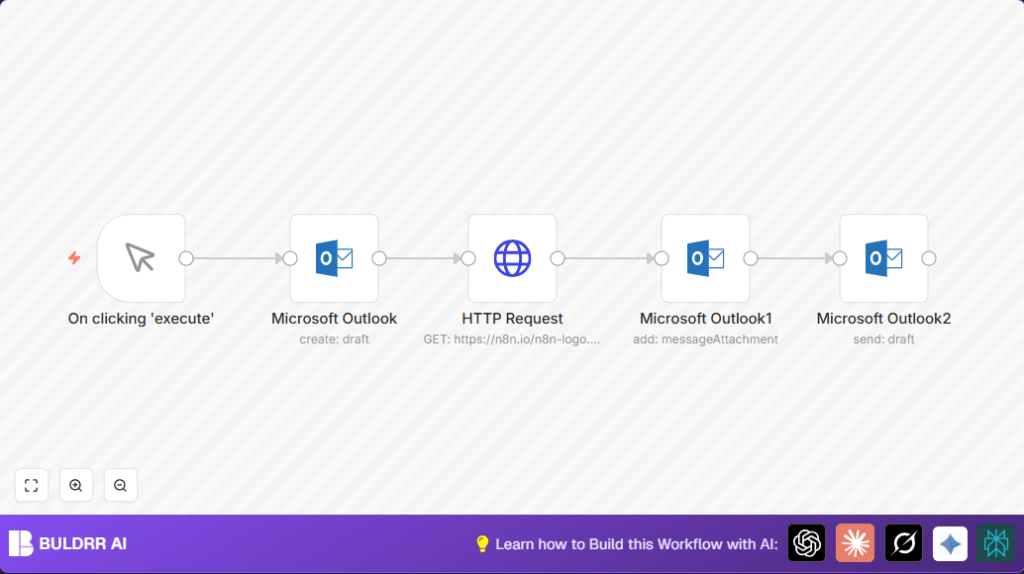This screenshot has height=574, width=1024.
Task: Open the Gemini sparkle icon
Action: 950,543
